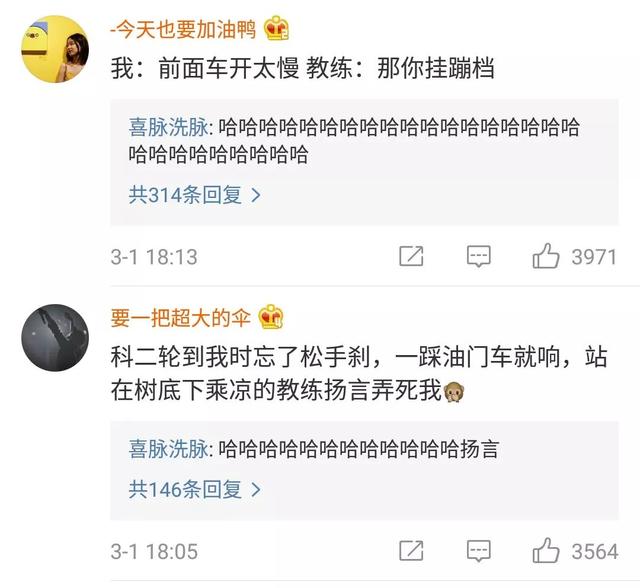Viewport: 640px width, 588px height.
Task: Select the comment text 前面车开太慢
Action: pyautogui.click(x=229, y=68)
